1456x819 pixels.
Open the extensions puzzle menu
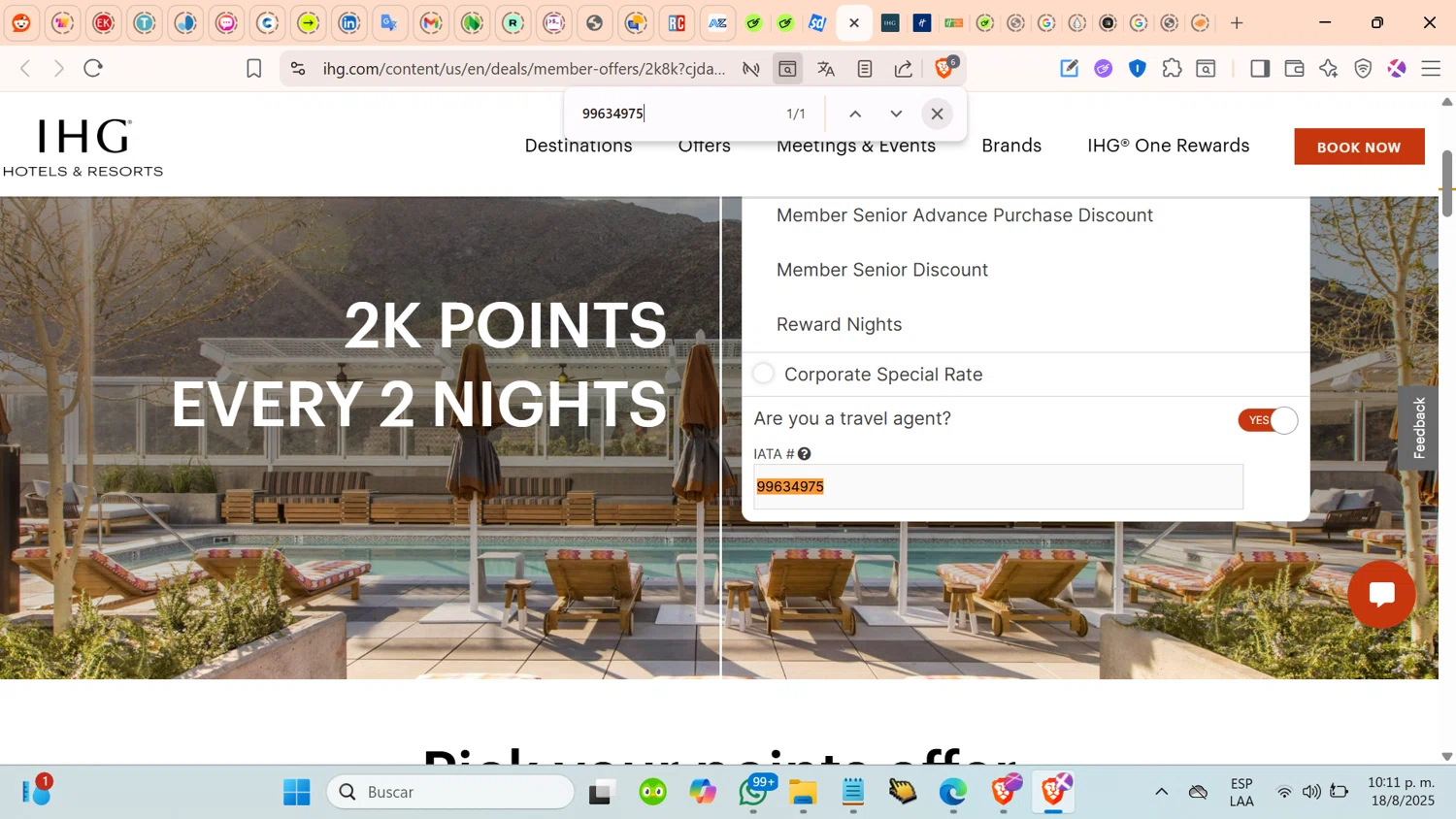[1173, 68]
